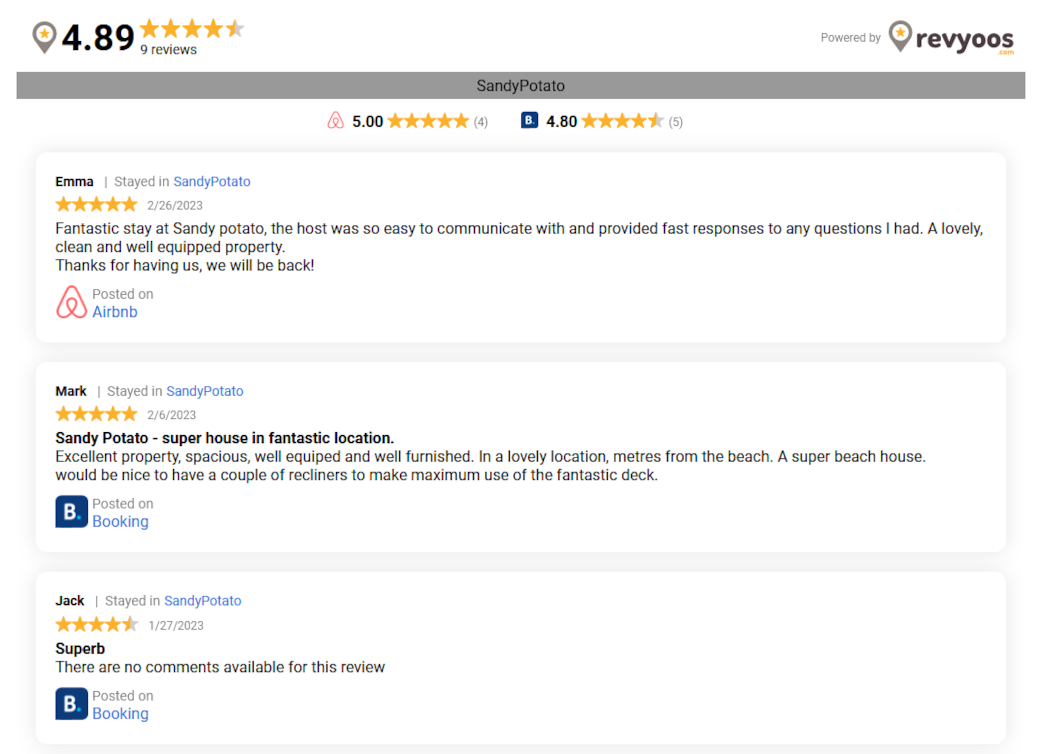Open the SandyPotato link in Mark's review
Screen dimensions: 1040x754
(205, 391)
